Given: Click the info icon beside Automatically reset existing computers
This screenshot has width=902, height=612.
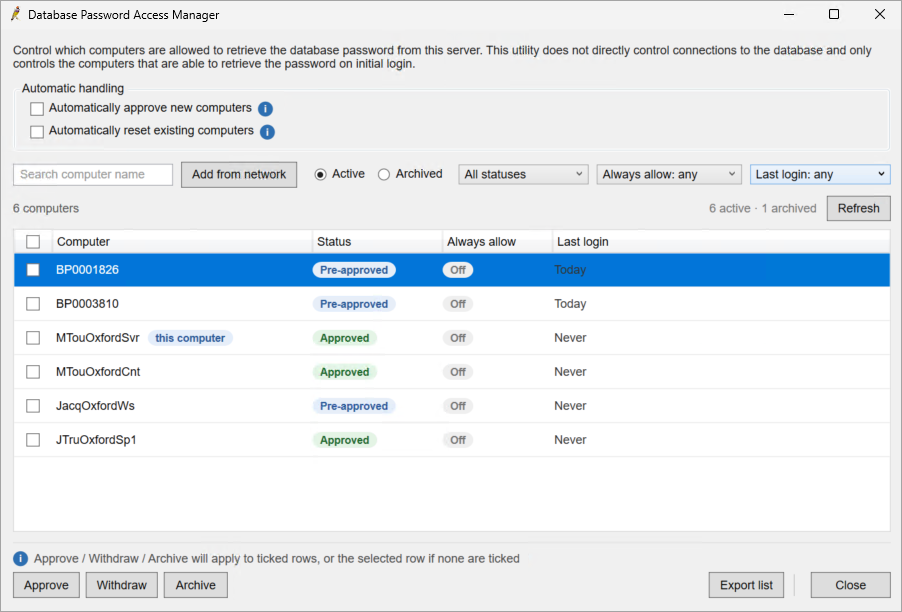Looking at the screenshot, I should tap(267, 132).
